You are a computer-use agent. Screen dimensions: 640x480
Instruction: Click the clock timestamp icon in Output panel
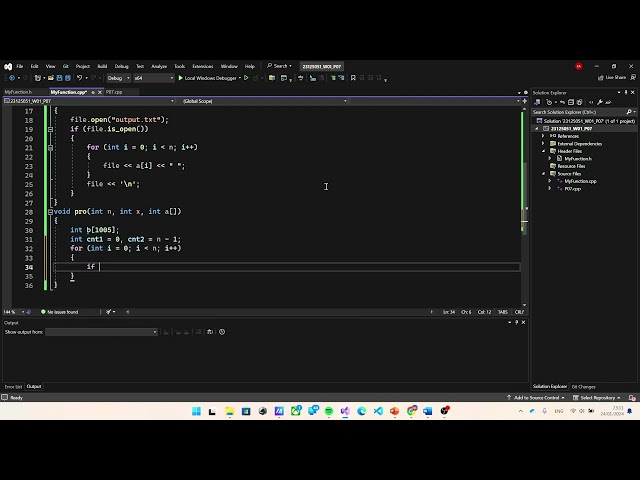pos(222,332)
